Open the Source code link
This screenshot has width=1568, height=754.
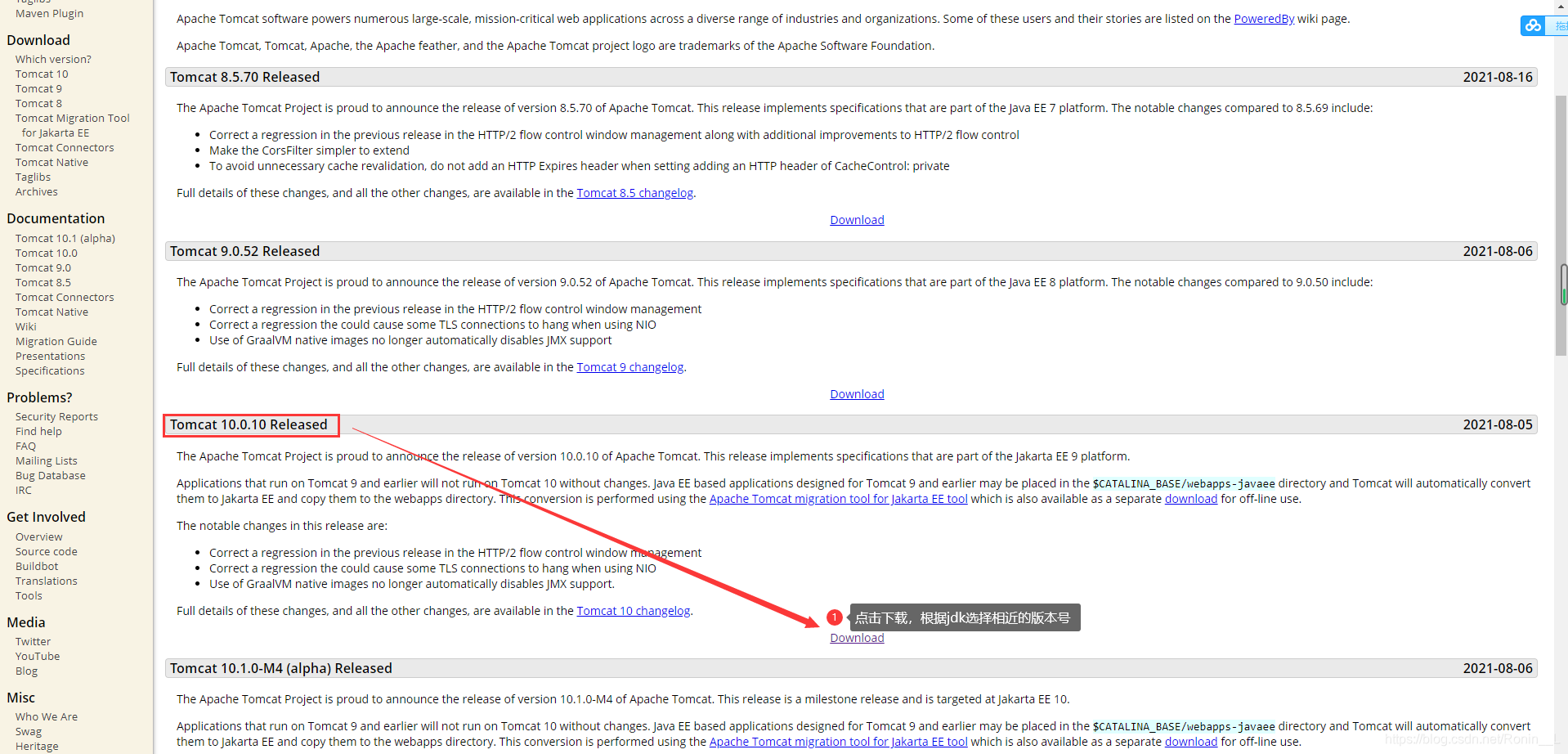tap(47, 551)
